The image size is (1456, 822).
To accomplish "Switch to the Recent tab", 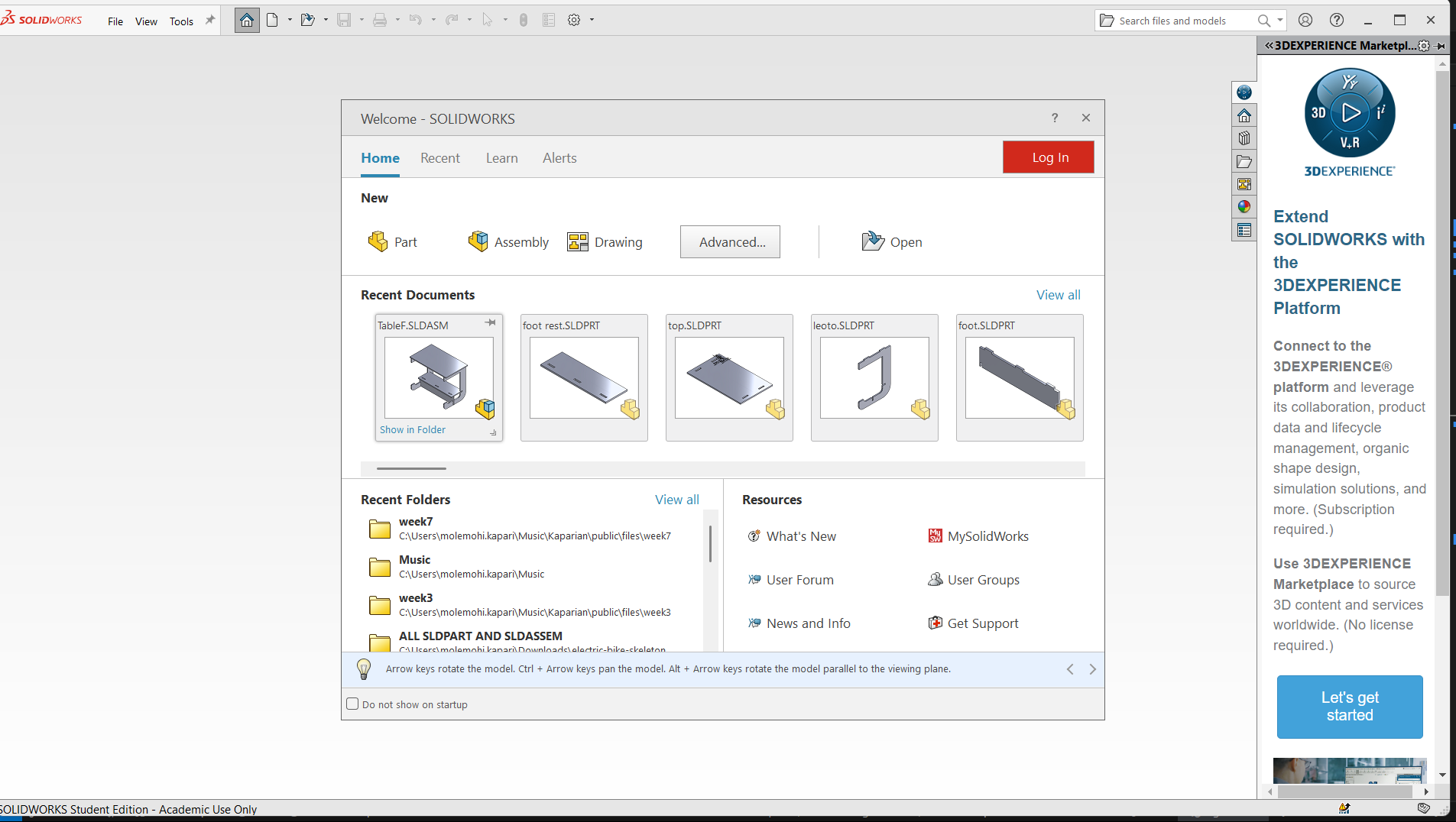I will pyautogui.click(x=440, y=158).
